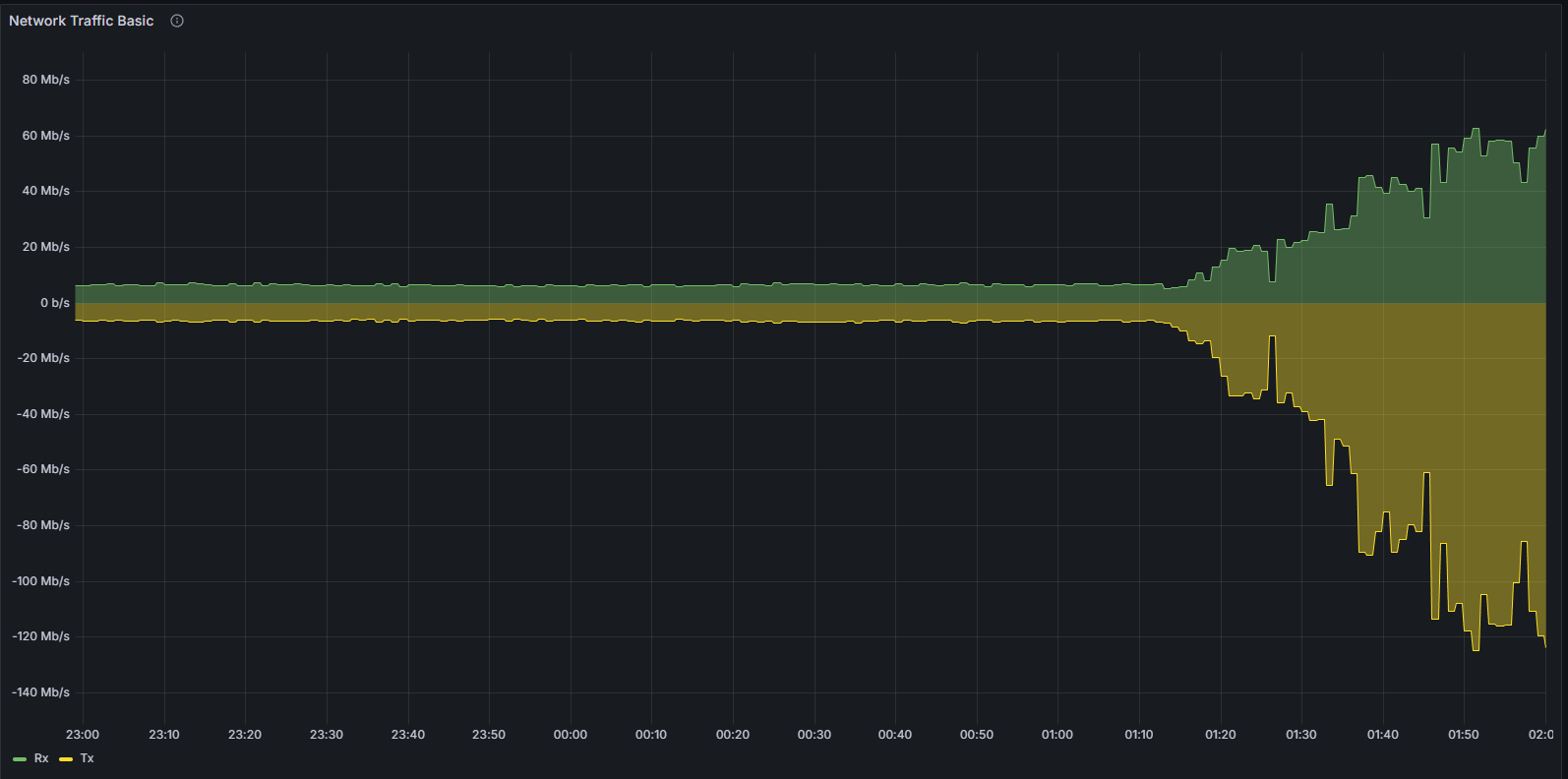The height and width of the screenshot is (779, 1568).
Task: Click the yellow Tx legend color swatch
Action: (66, 759)
